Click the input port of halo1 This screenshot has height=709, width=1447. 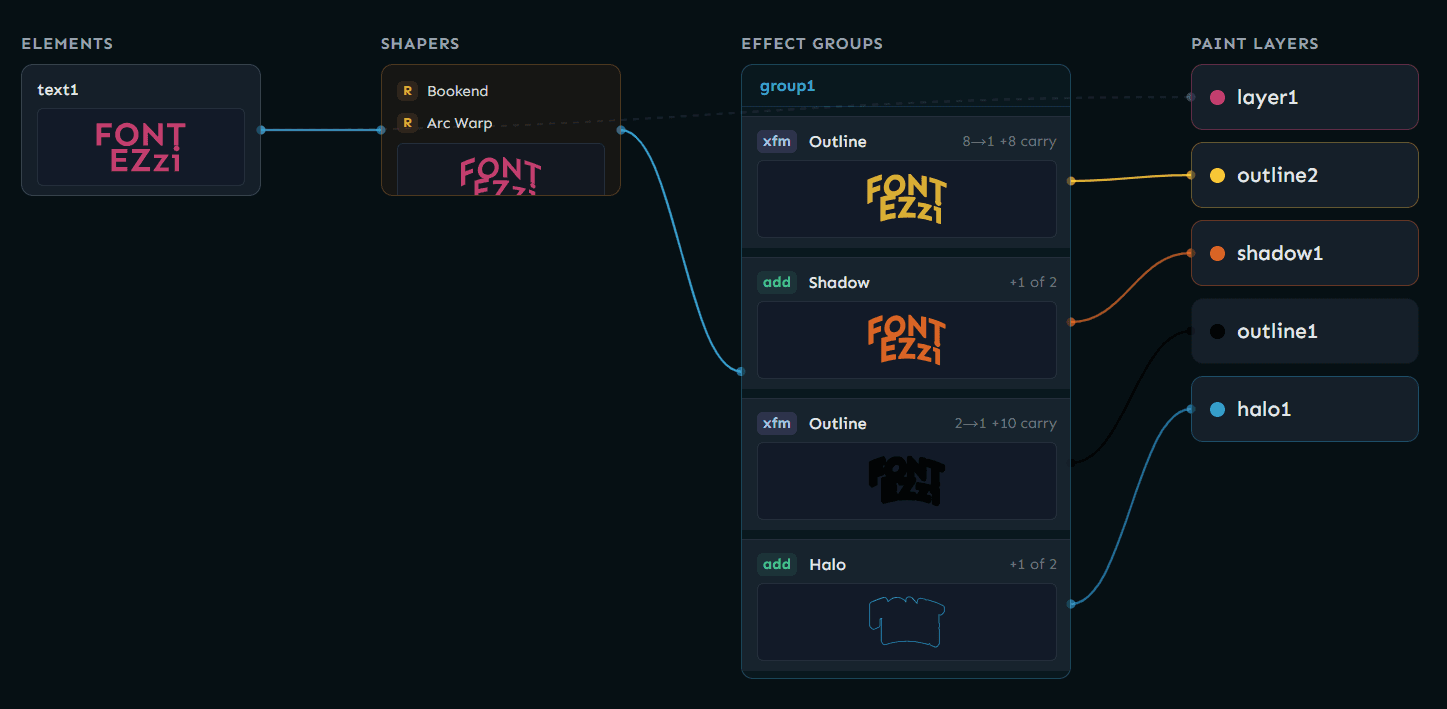point(1190,409)
